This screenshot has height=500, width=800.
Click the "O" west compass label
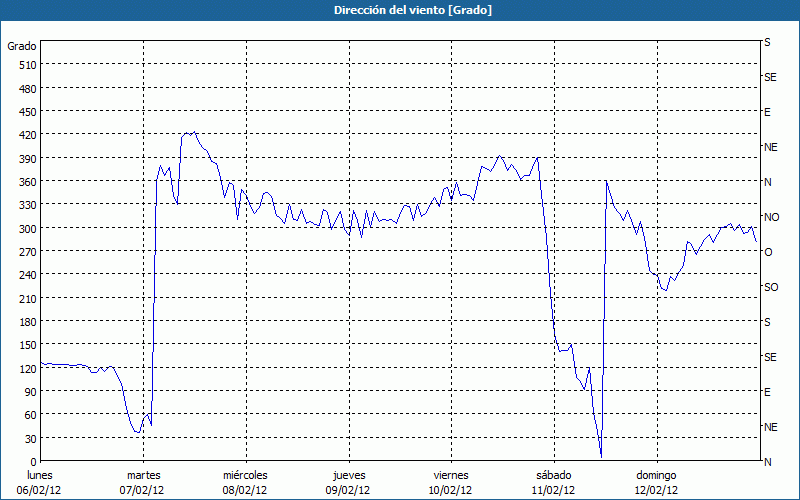[768, 252]
